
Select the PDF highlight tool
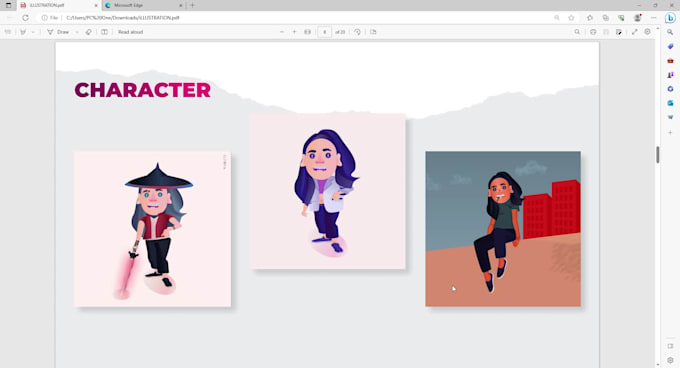23,32
